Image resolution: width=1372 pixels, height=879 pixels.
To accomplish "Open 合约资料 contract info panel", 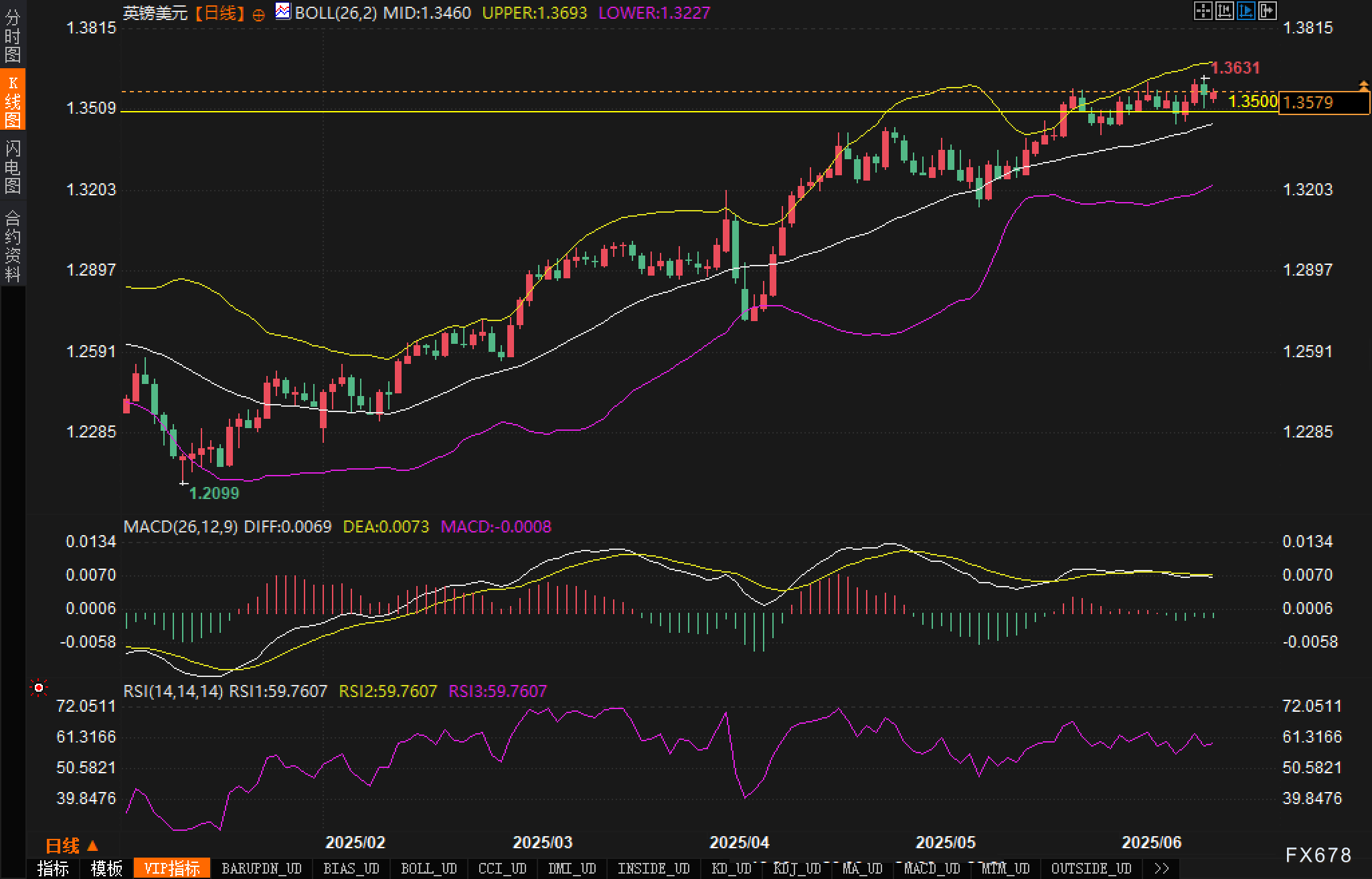I will [13, 246].
